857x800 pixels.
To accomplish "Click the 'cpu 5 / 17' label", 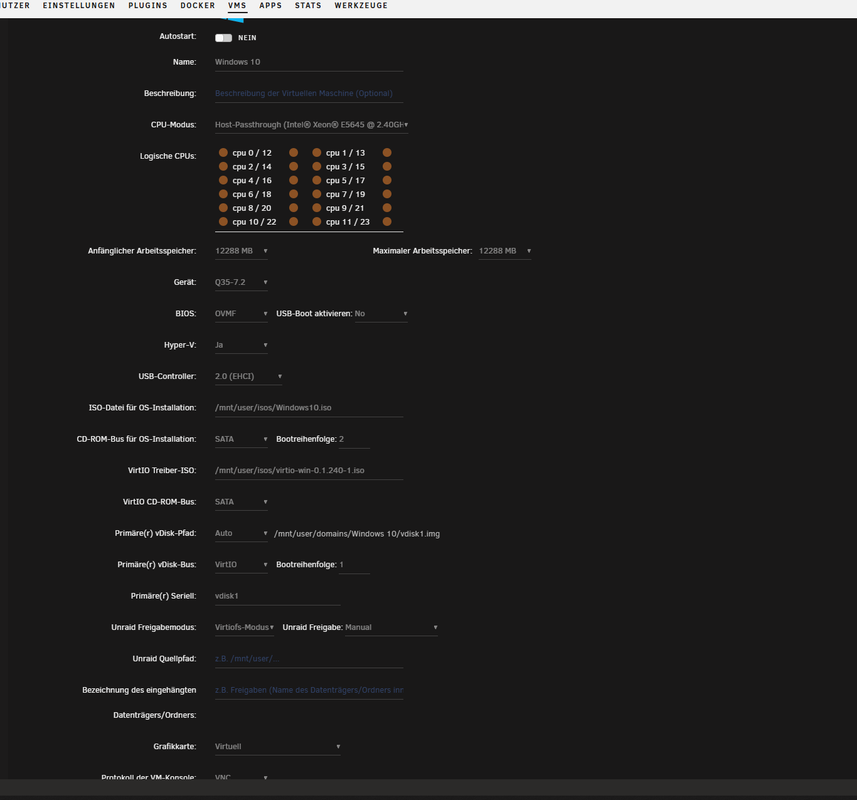I will (x=345, y=180).
